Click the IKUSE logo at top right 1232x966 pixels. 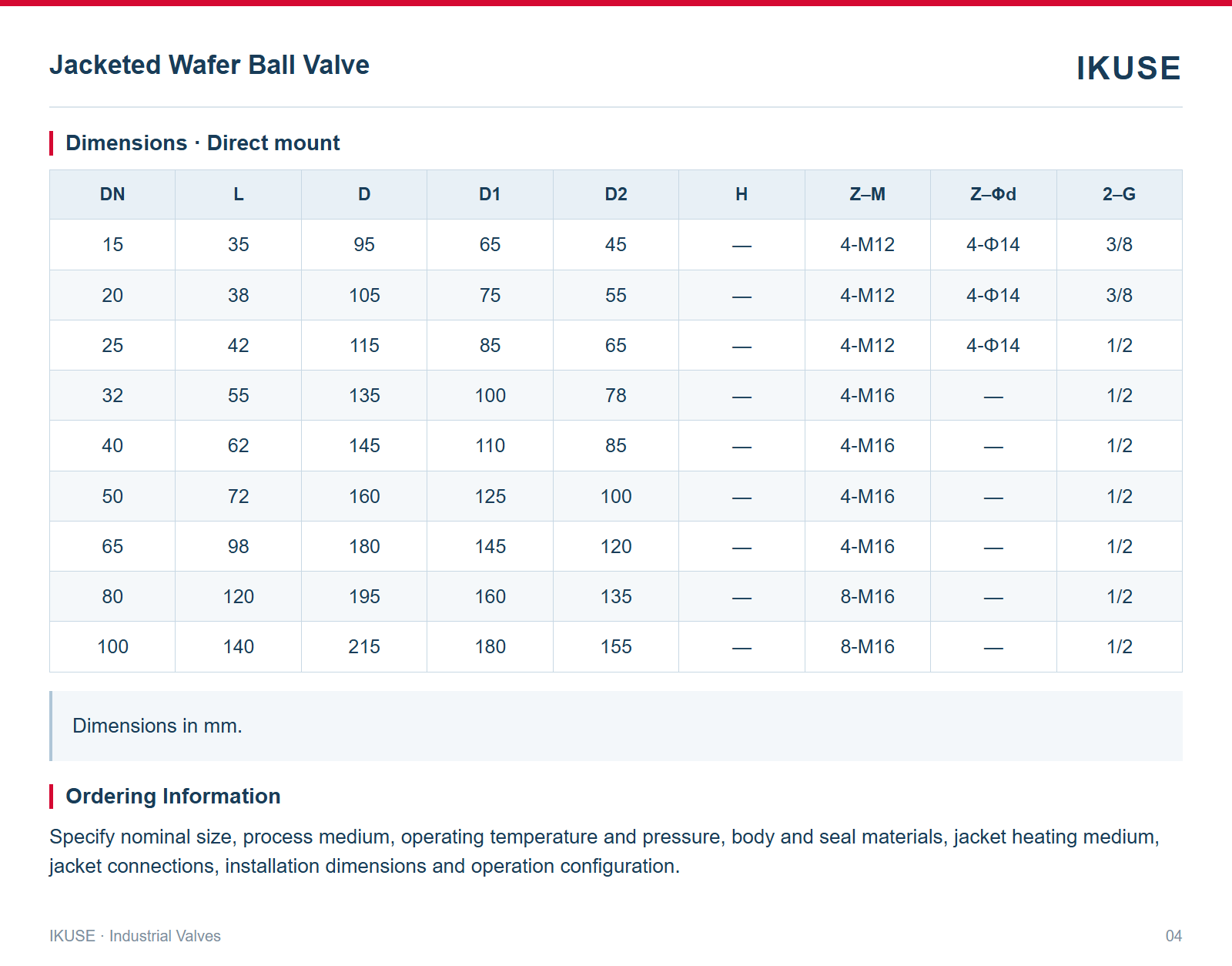point(1128,68)
